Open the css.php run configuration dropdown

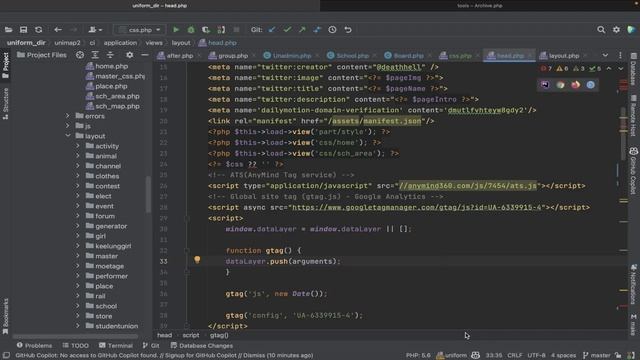(140, 30)
